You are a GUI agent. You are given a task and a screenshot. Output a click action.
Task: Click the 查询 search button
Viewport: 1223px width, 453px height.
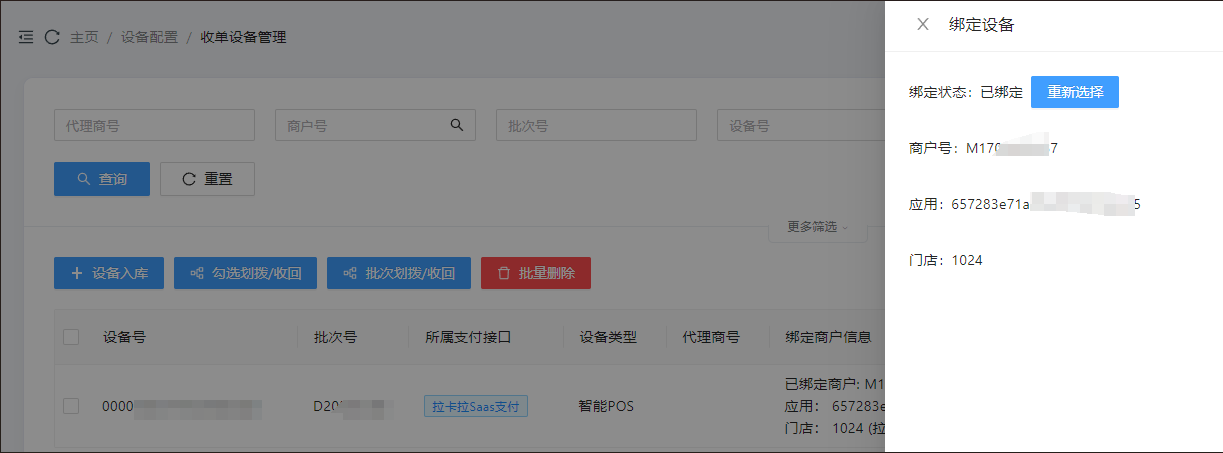[102, 179]
